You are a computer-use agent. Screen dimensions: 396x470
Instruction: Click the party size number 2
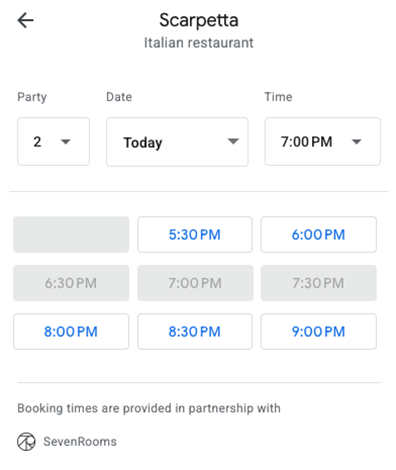[37, 142]
